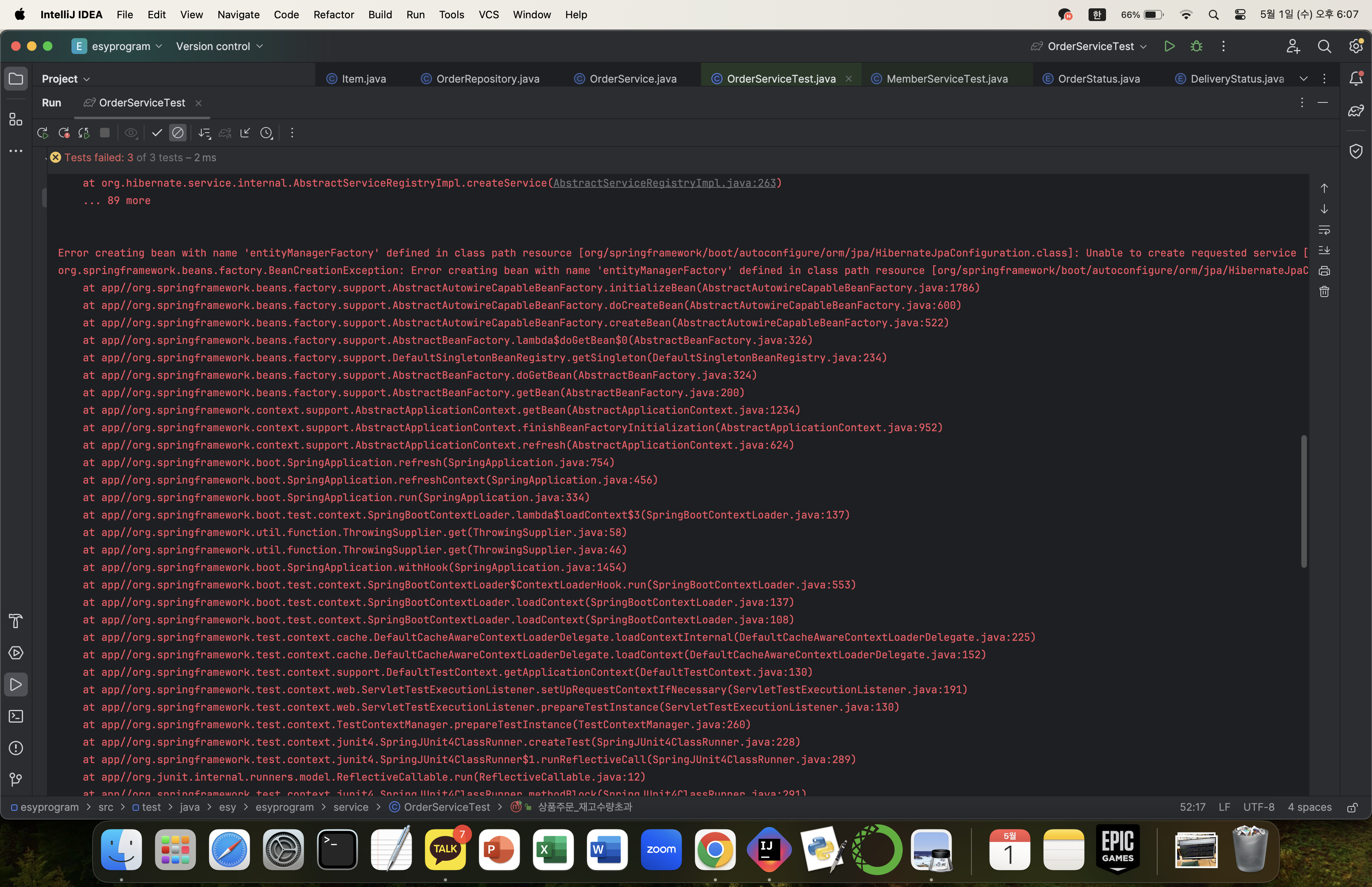1372x887 pixels.
Task: Open the Git tool window
Action: coord(16,779)
